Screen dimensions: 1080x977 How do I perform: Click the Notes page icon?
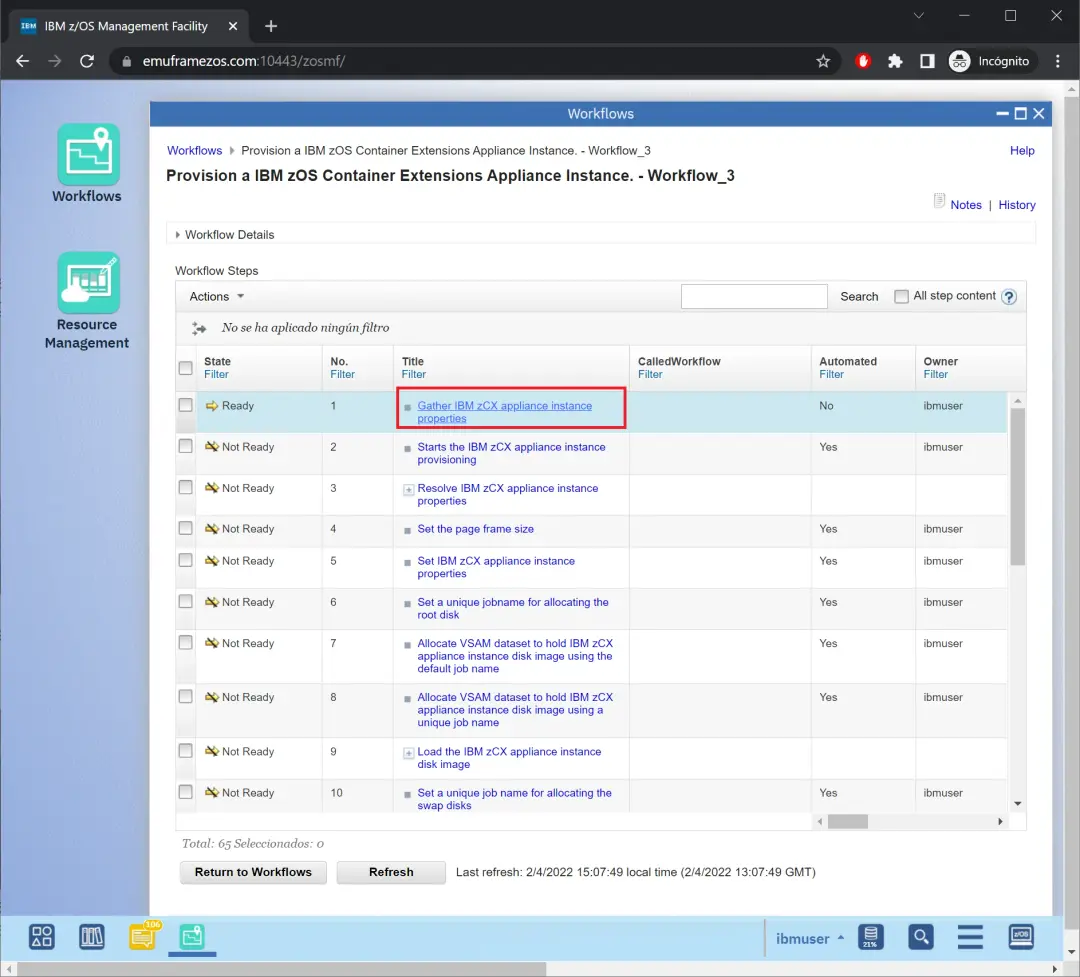click(x=939, y=201)
